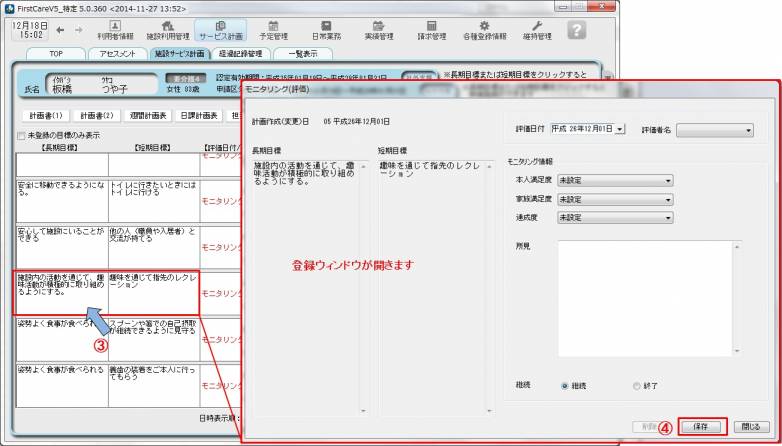Select the 終了 radio button
The image size is (782, 446).
click(636, 385)
